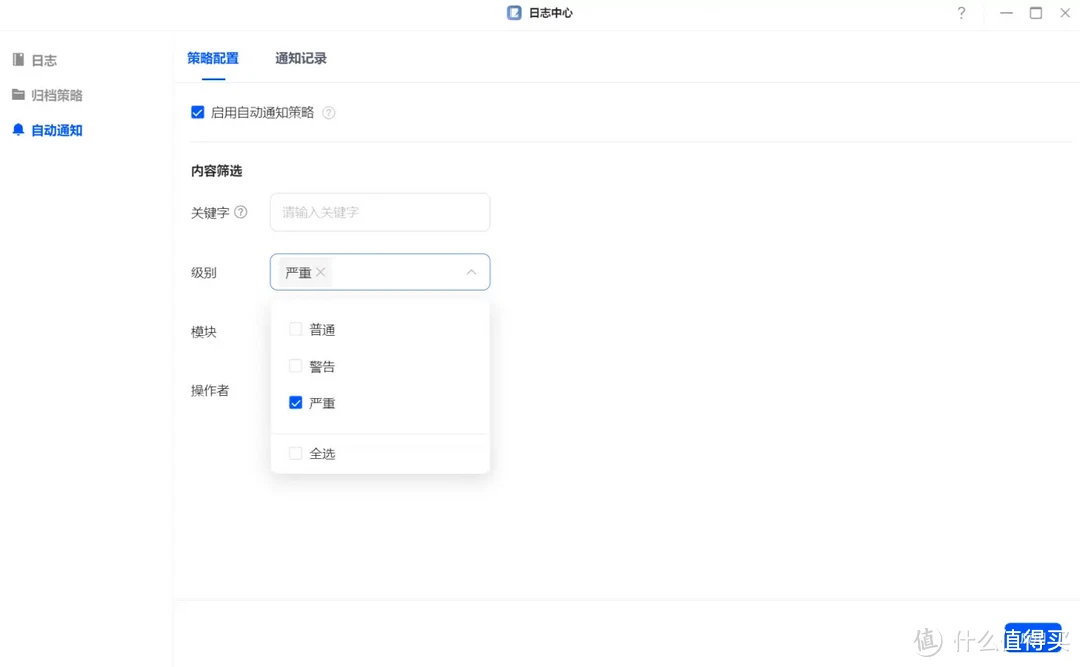This screenshot has width=1080, height=667.
Task: Open help via the ? icon top right
Action: tap(961, 13)
